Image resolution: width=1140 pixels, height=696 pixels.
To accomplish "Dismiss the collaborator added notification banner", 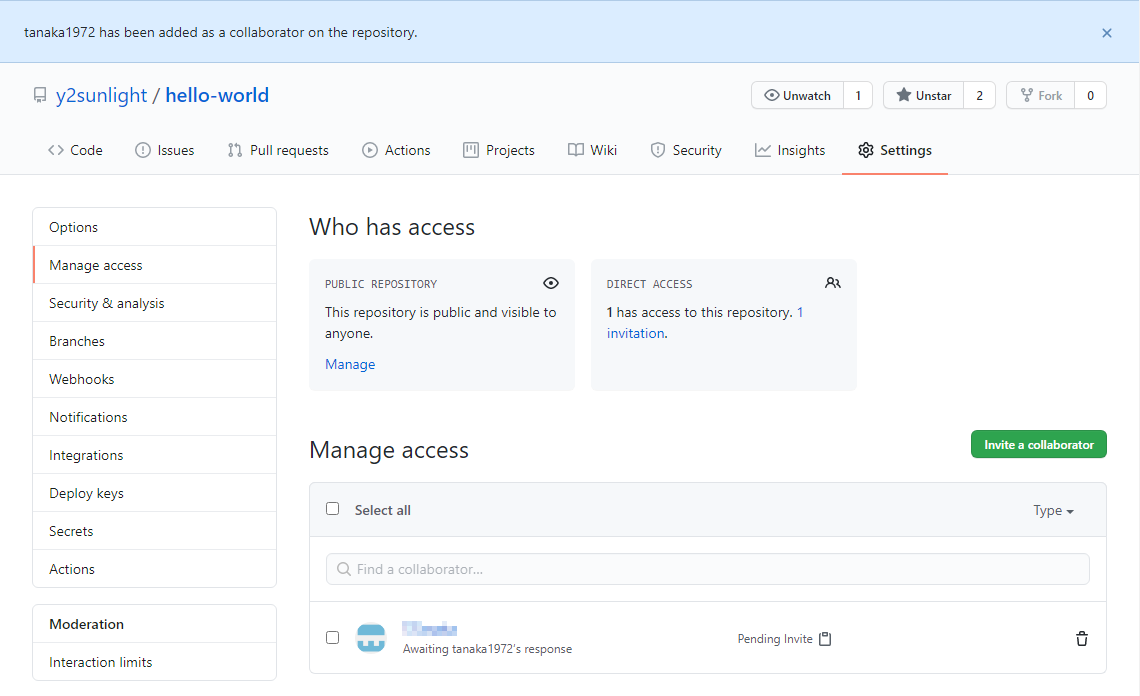I will [1107, 33].
